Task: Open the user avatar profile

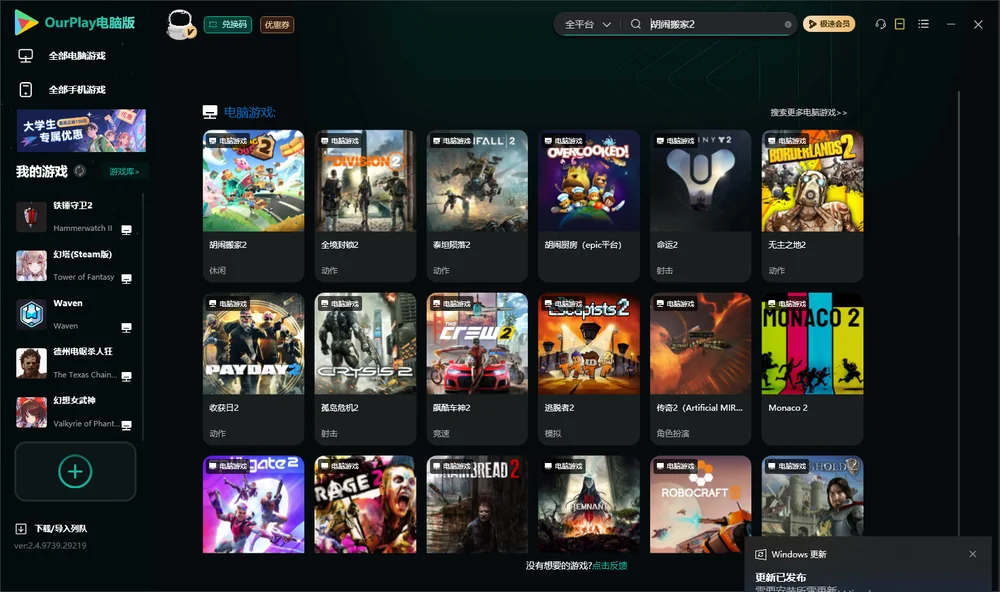Action: click(180, 24)
